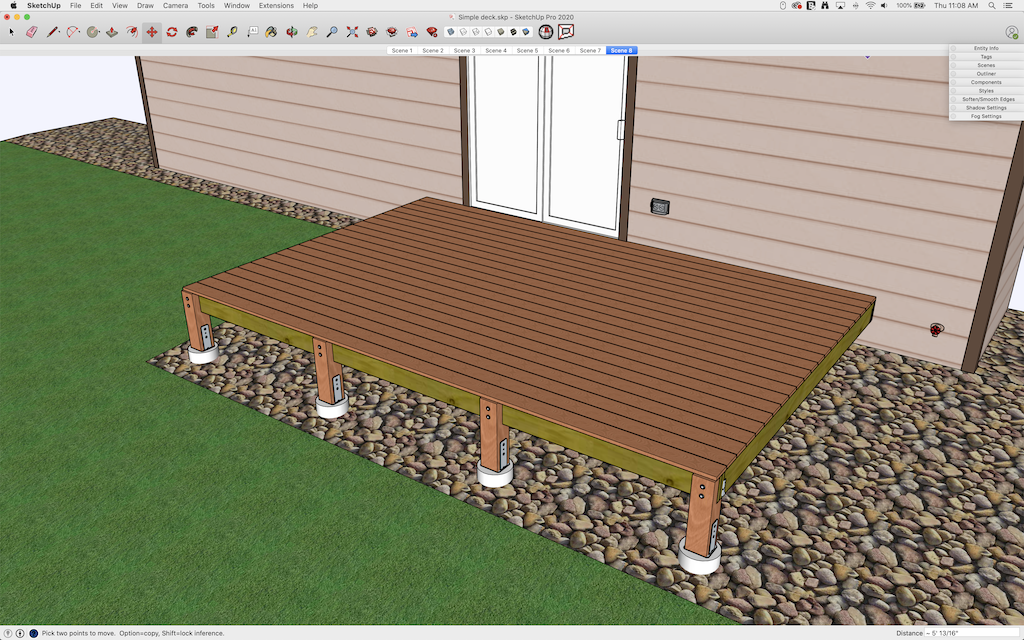Select the Eraser tool

(x=30, y=32)
